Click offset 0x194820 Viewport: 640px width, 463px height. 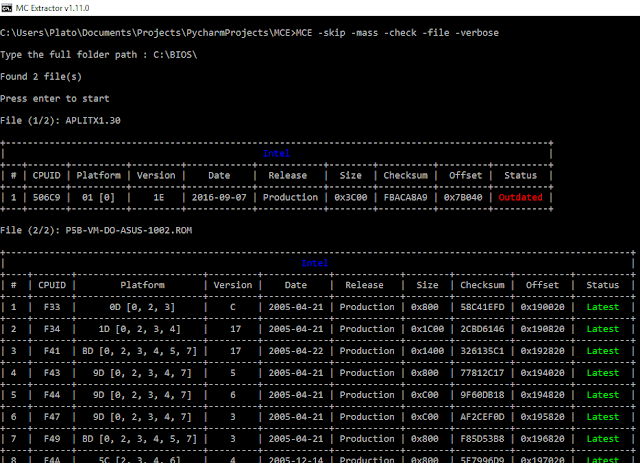click(542, 395)
